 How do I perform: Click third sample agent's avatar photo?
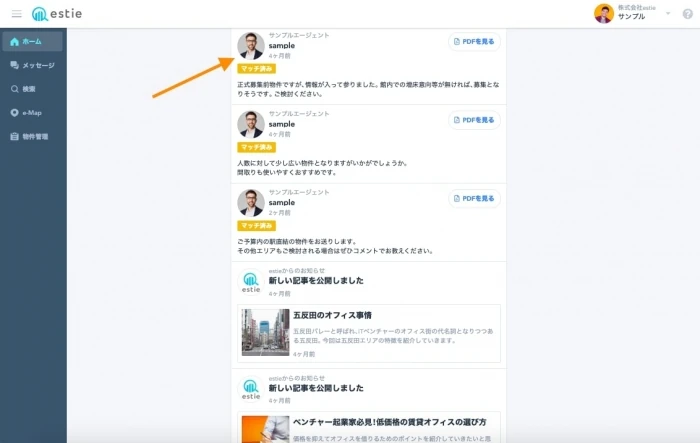coord(251,202)
